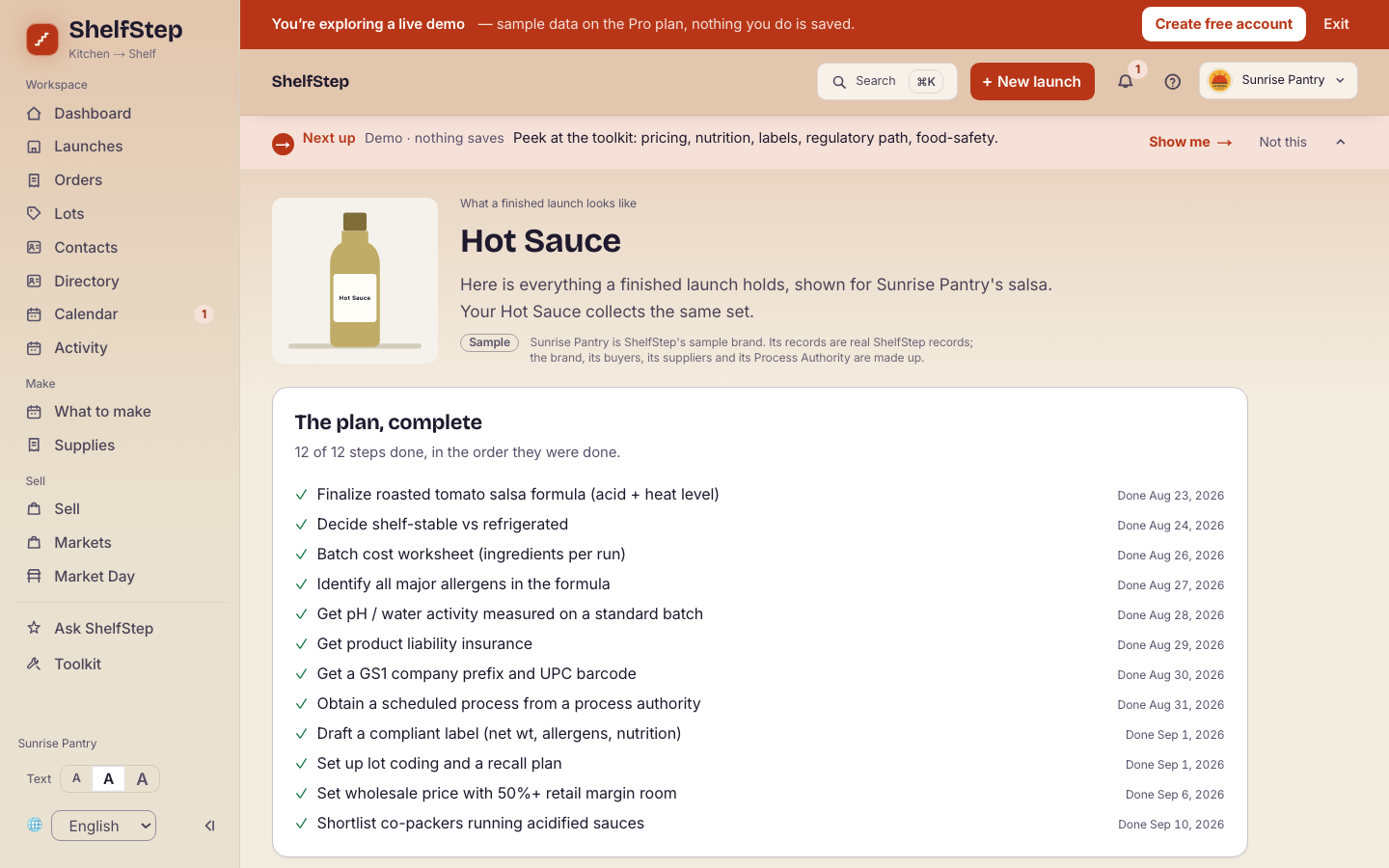Screen dimensions: 1389x868
Task: Click the Orders receipt icon
Action: pos(34,180)
